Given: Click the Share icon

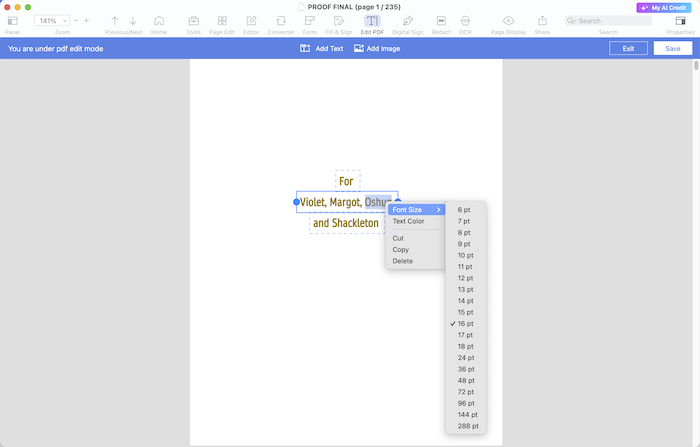Looking at the screenshot, I should pyautogui.click(x=542, y=21).
